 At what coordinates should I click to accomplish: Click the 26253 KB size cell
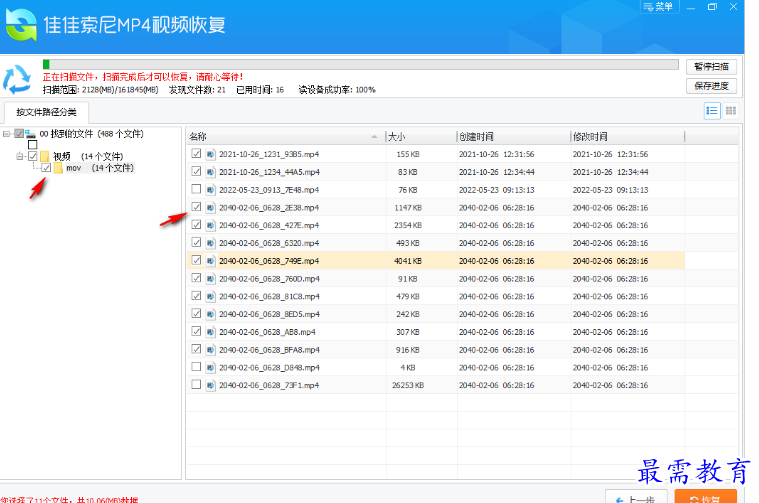(x=408, y=385)
